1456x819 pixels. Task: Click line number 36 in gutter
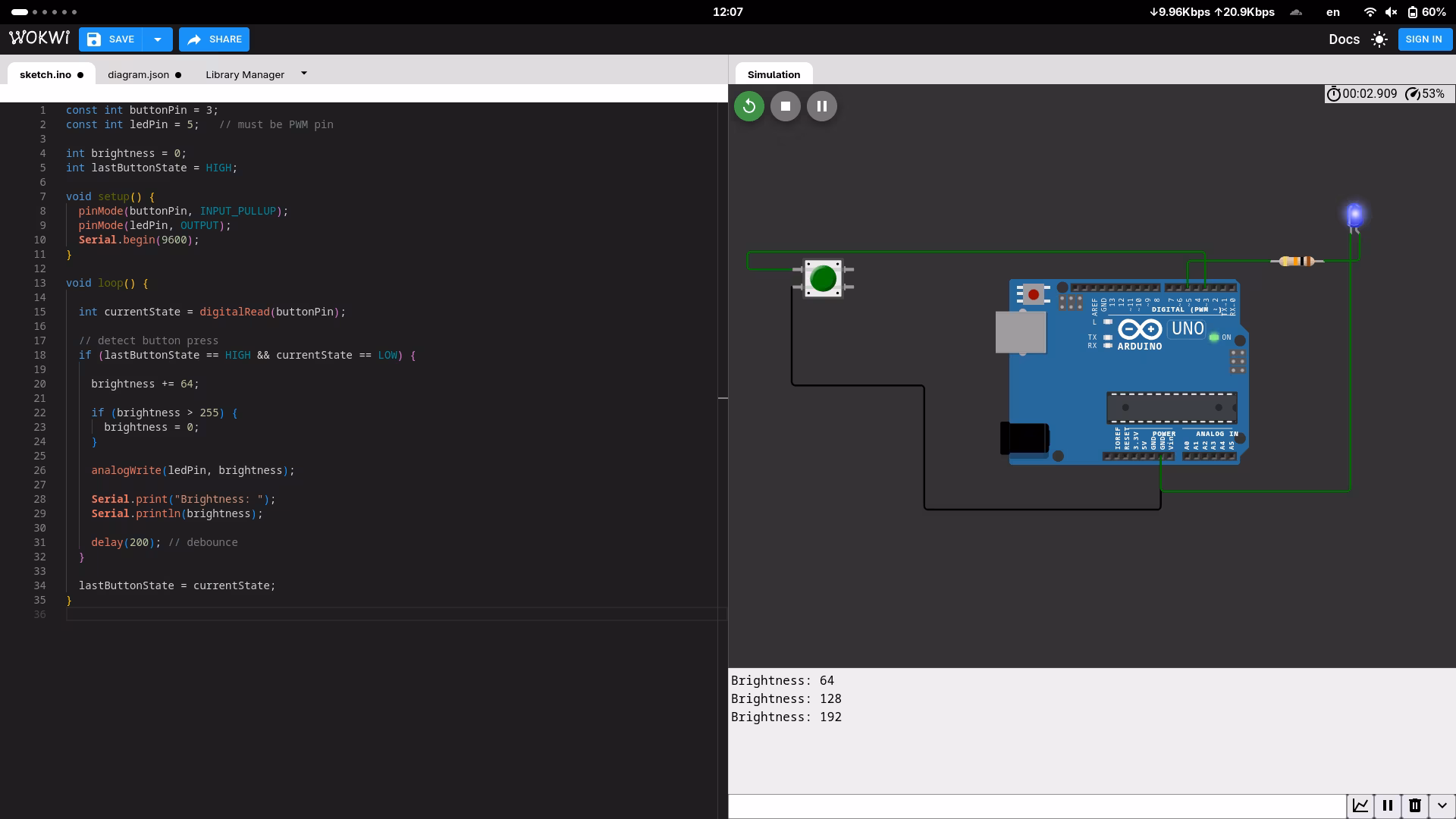click(x=39, y=614)
